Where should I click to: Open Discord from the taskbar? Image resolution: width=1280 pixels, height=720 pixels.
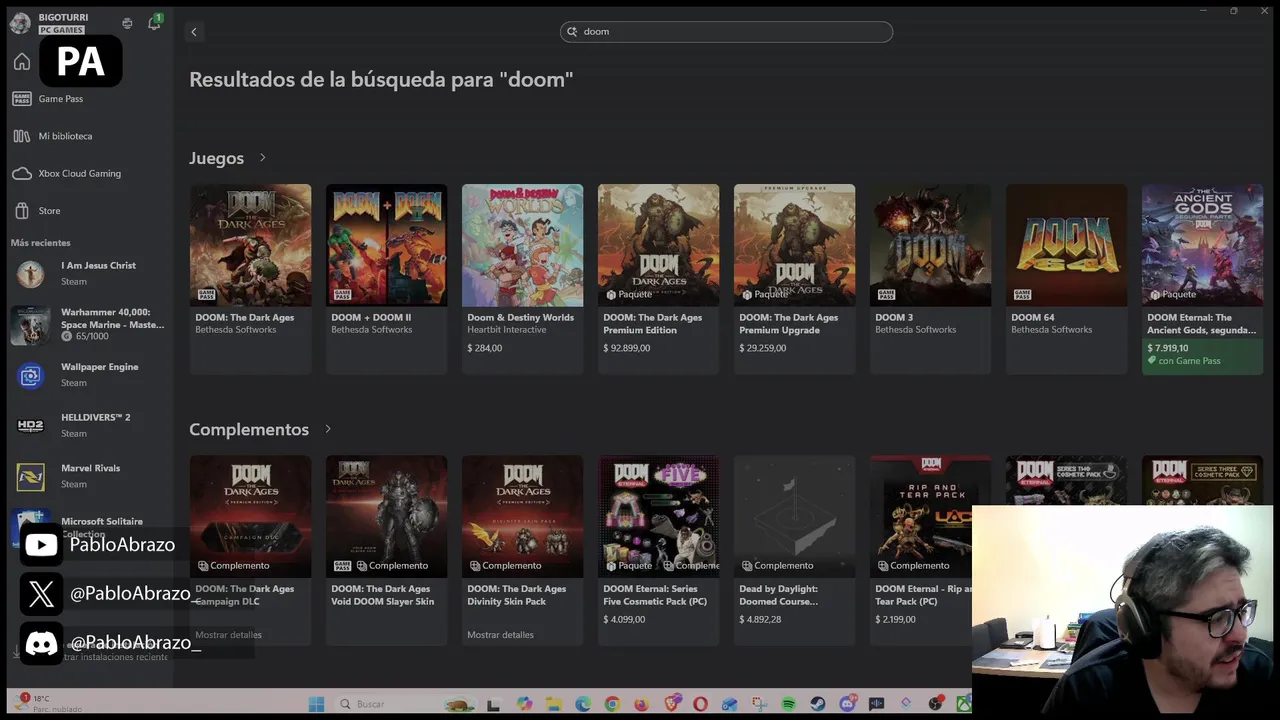pyautogui.click(x=848, y=704)
